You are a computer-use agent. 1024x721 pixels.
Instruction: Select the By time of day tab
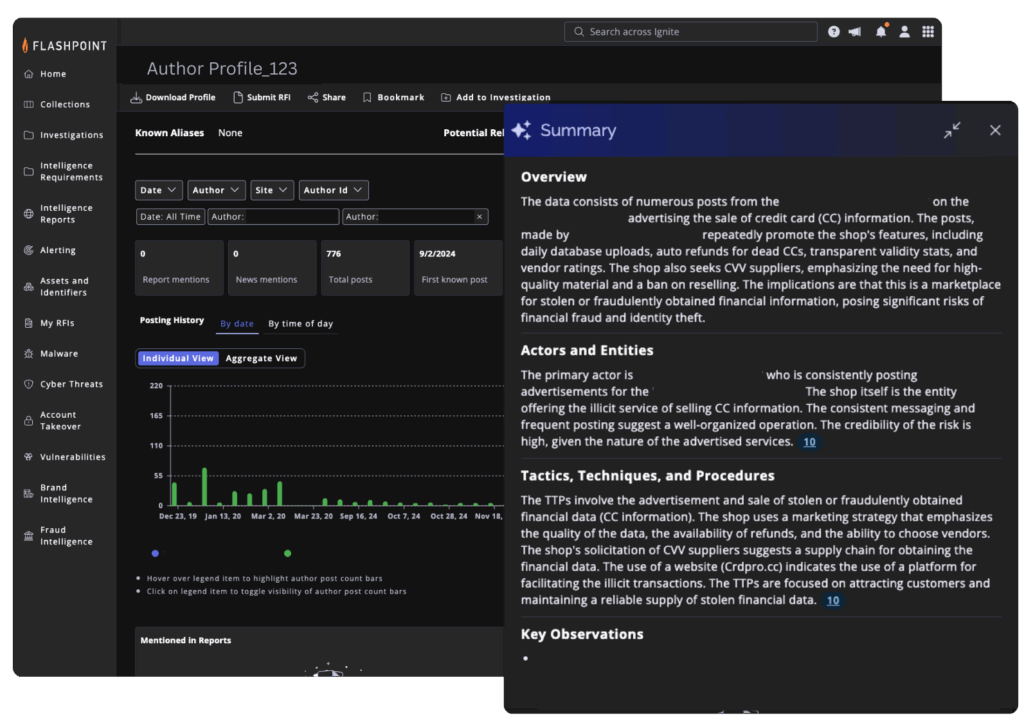click(300, 324)
